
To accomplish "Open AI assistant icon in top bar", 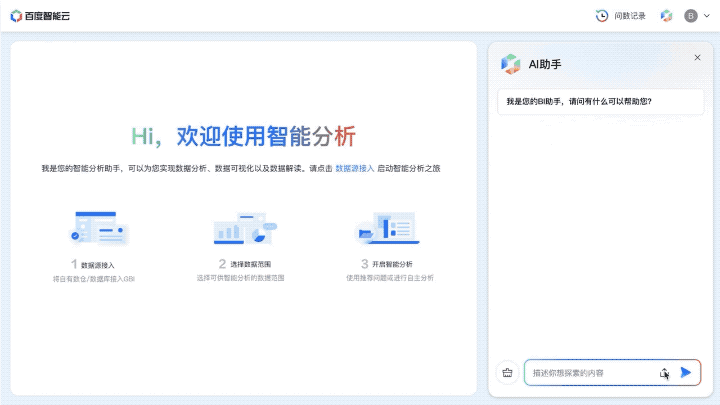I will click(666, 16).
